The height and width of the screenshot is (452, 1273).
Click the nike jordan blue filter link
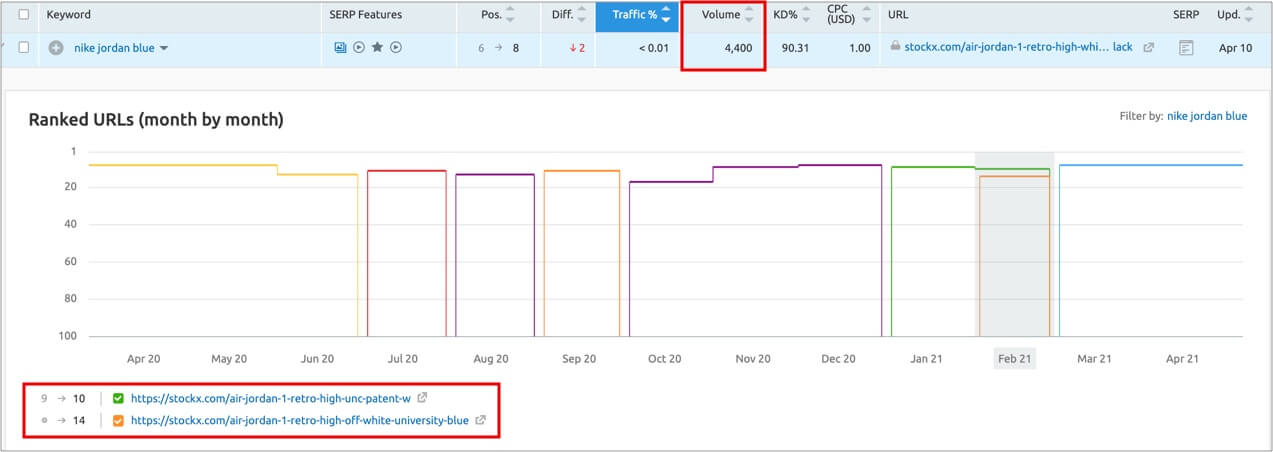click(1207, 116)
